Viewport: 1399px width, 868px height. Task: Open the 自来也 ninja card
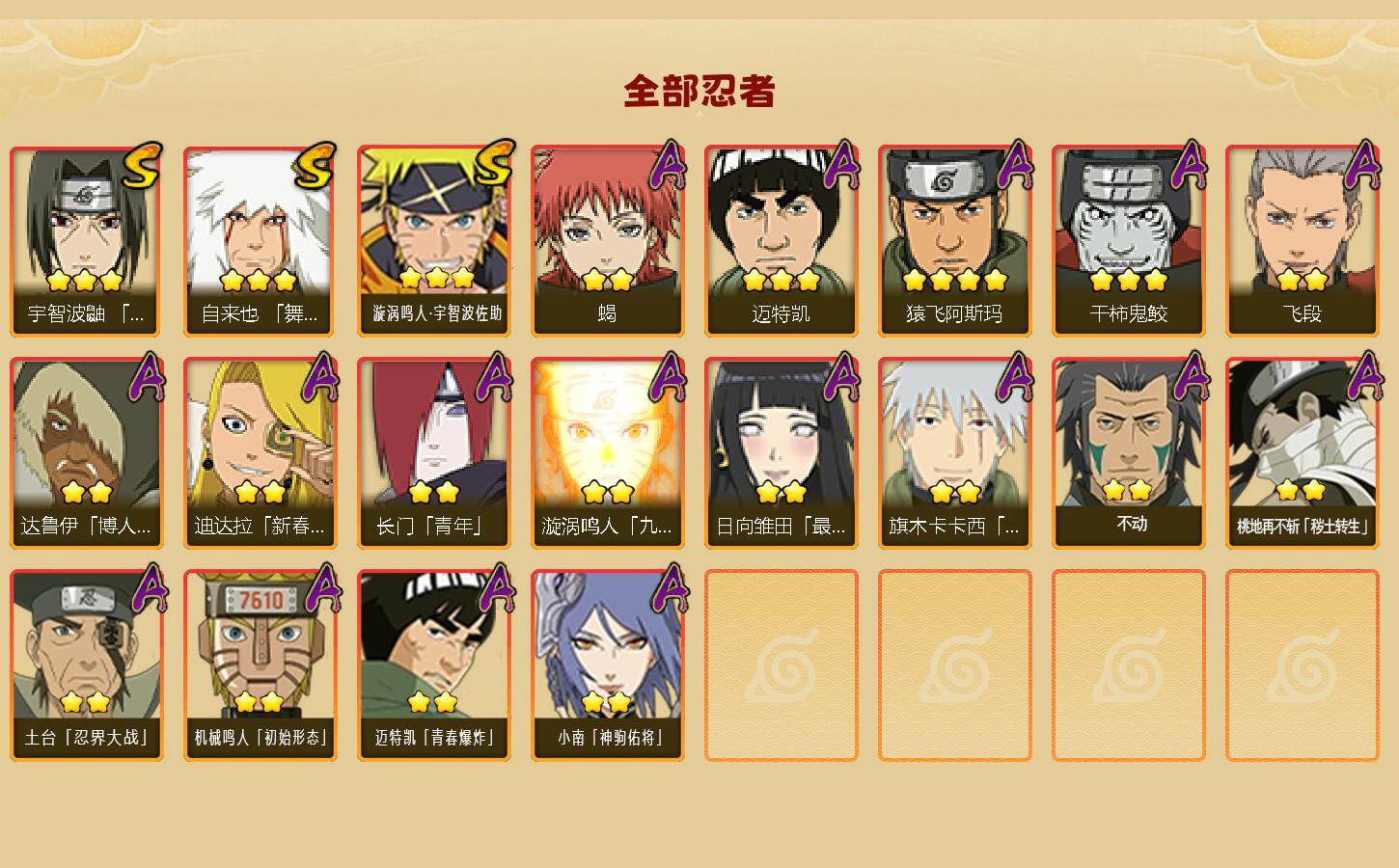click(261, 241)
